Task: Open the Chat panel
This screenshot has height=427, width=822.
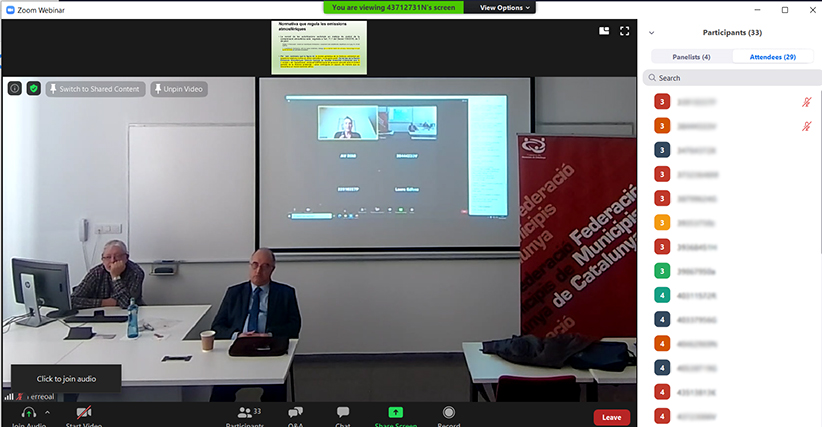Action: [x=343, y=413]
